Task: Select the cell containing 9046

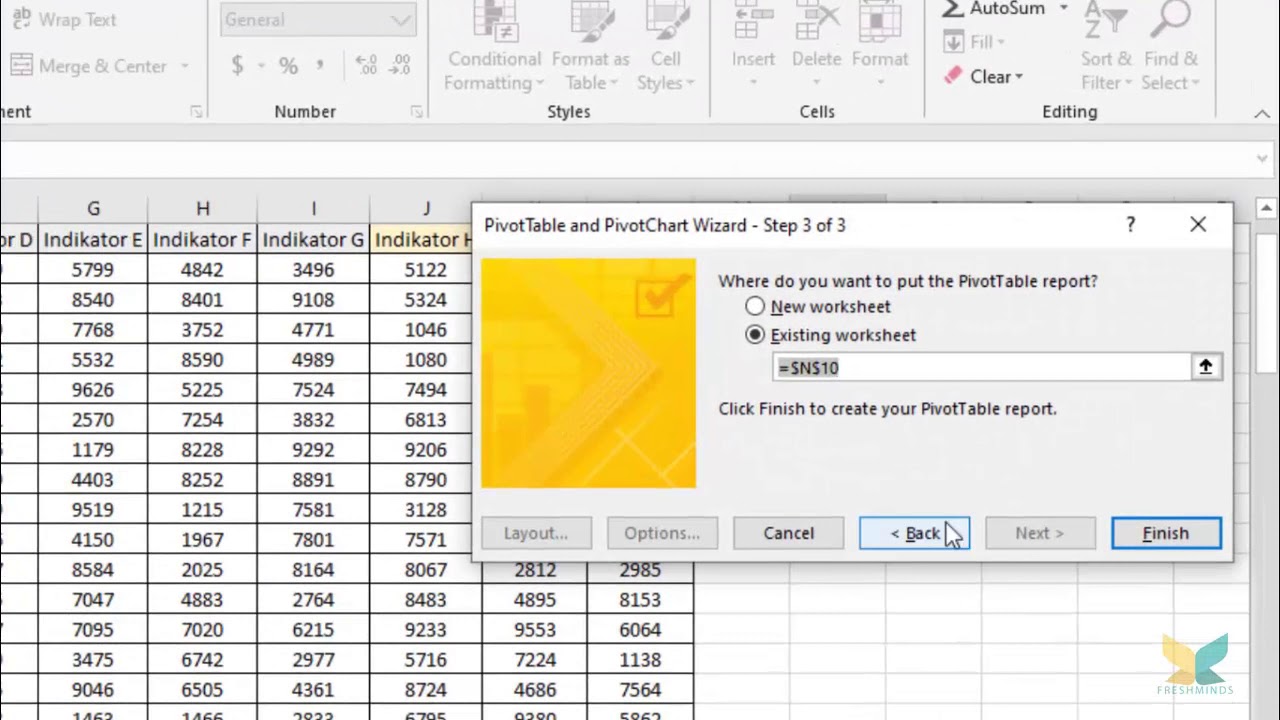Action: point(93,689)
